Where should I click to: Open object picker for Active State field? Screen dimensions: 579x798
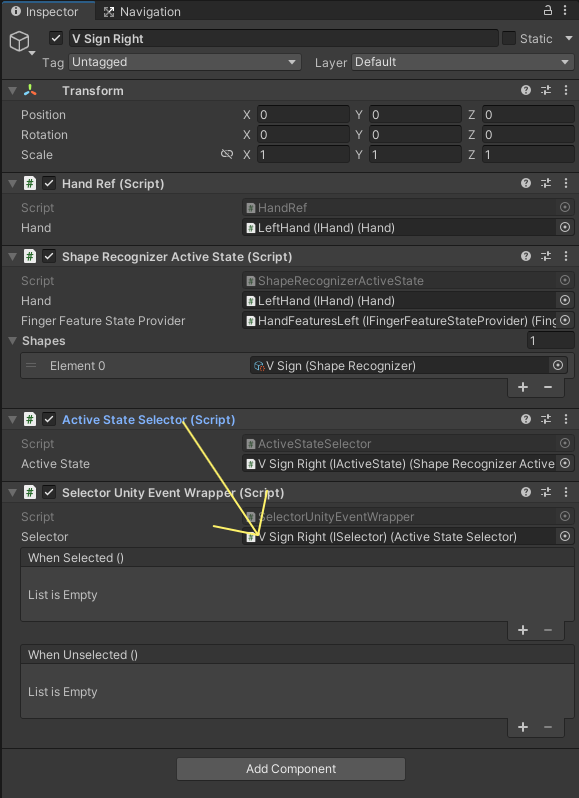click(565, 463)
